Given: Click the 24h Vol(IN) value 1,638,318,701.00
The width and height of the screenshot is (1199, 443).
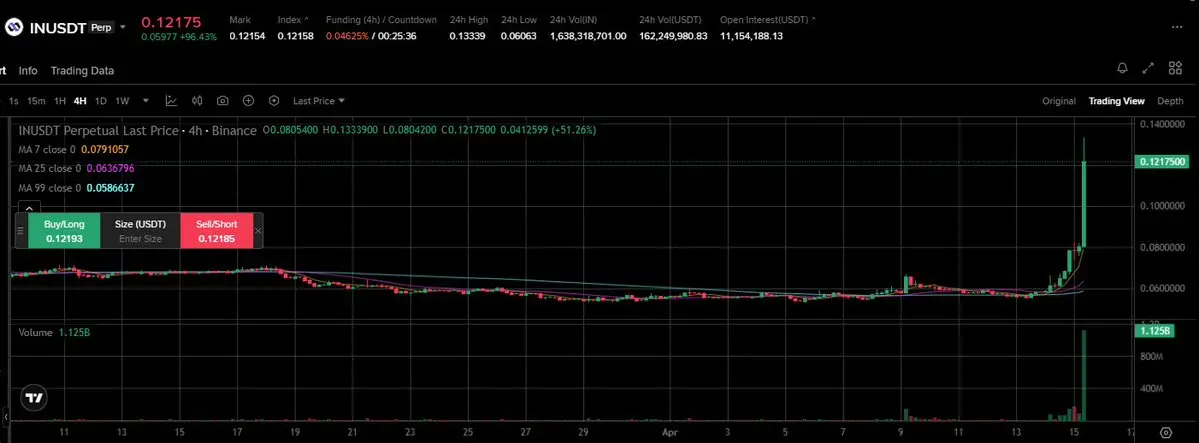Looking at the screenshot, I should pos(588,36).
